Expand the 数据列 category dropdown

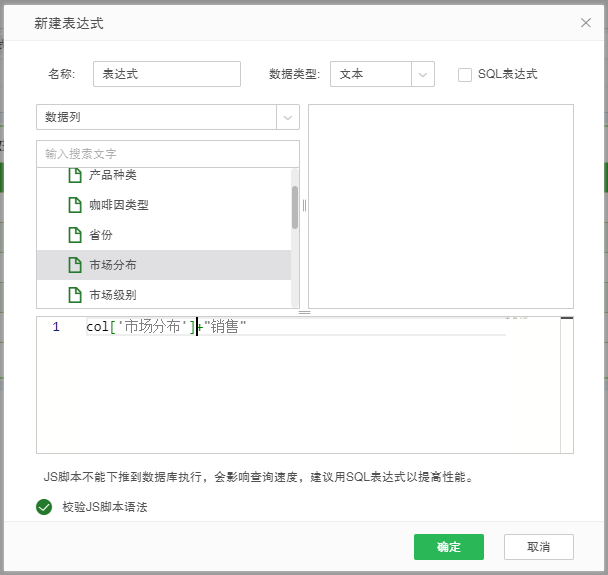(288, 117)
